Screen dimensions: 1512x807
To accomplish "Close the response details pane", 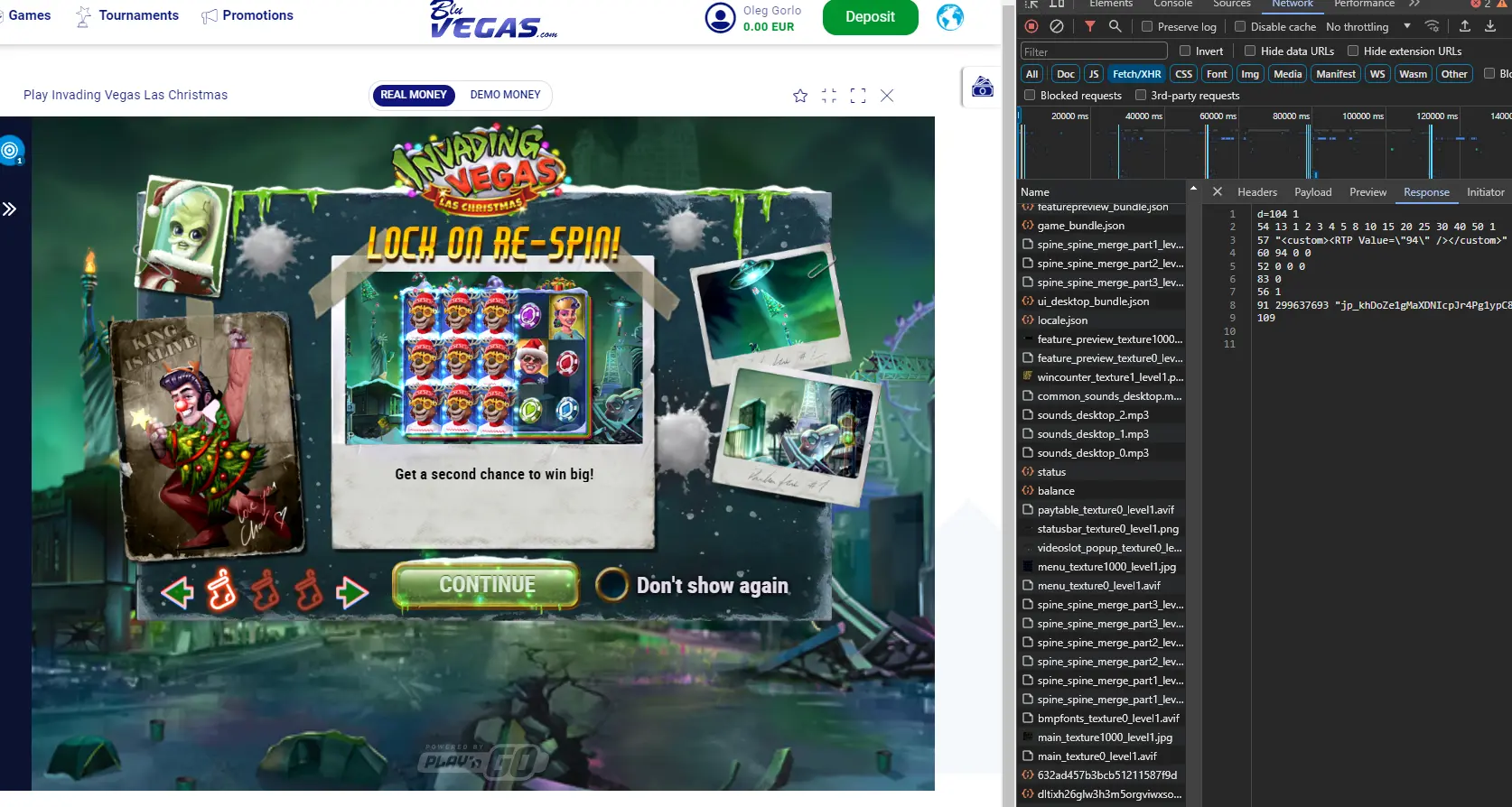I will (1218, 191).
